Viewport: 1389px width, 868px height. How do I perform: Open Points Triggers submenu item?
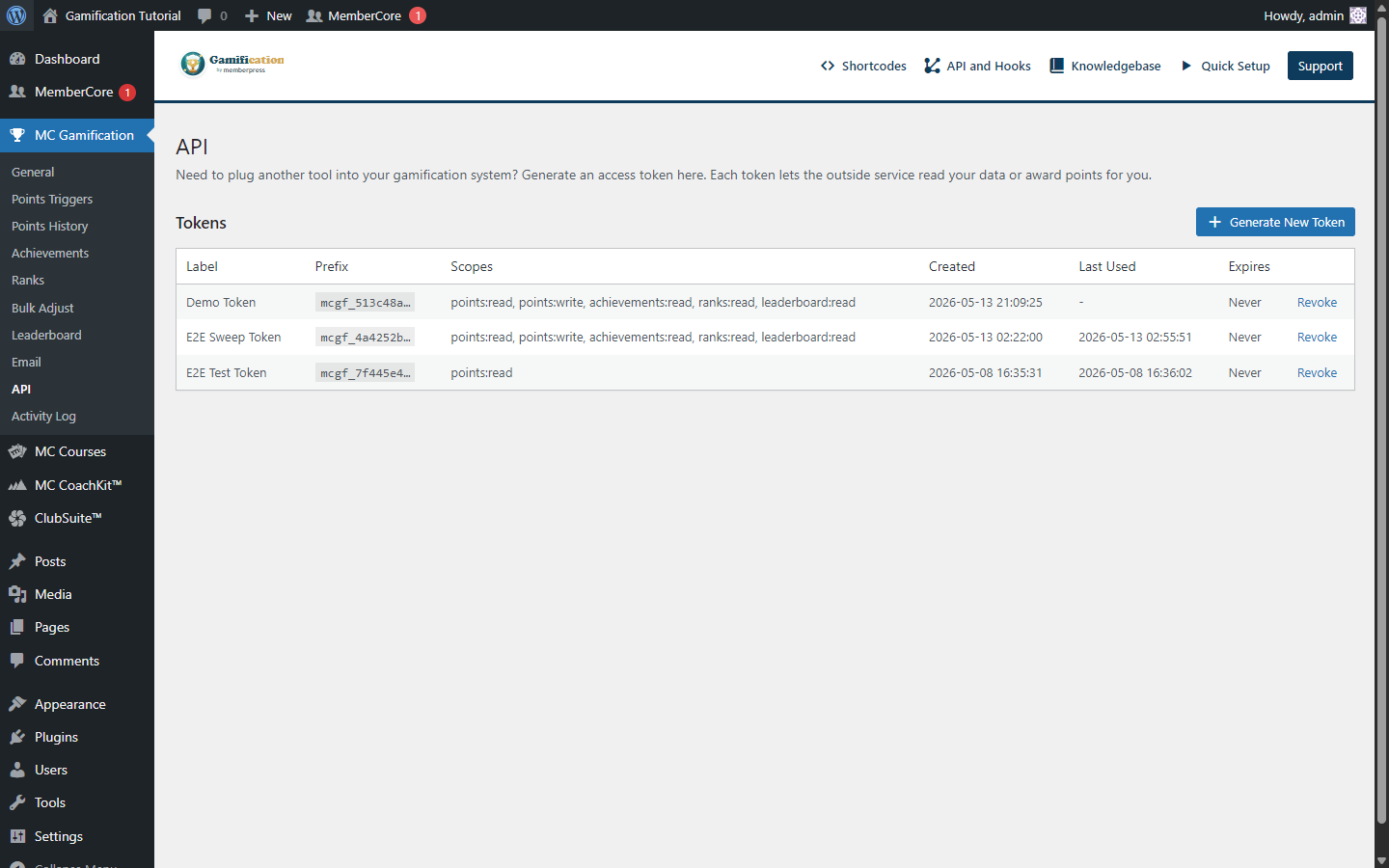52,199
